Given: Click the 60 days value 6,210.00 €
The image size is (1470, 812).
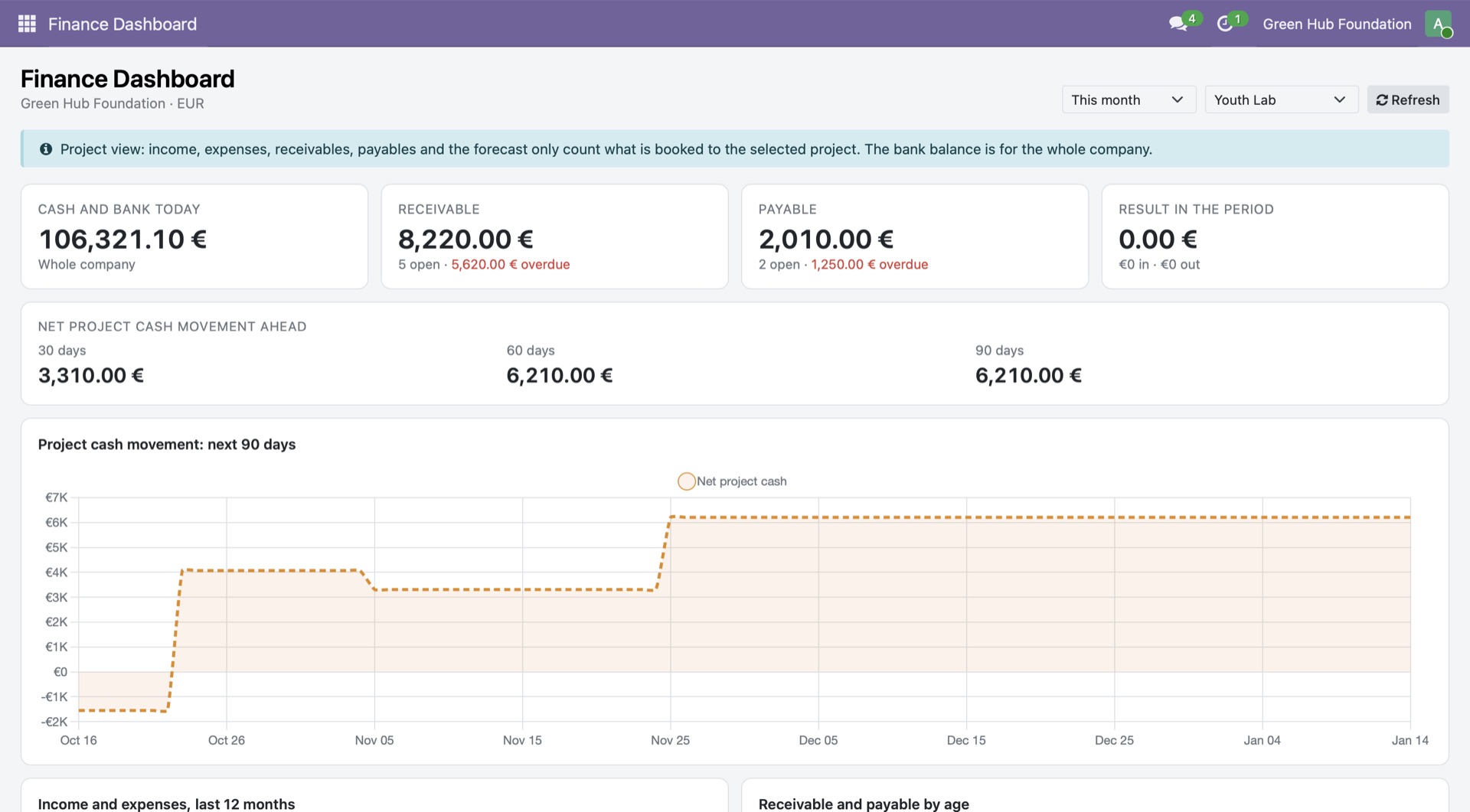Looking at the screenshot, I should [560, 376].
